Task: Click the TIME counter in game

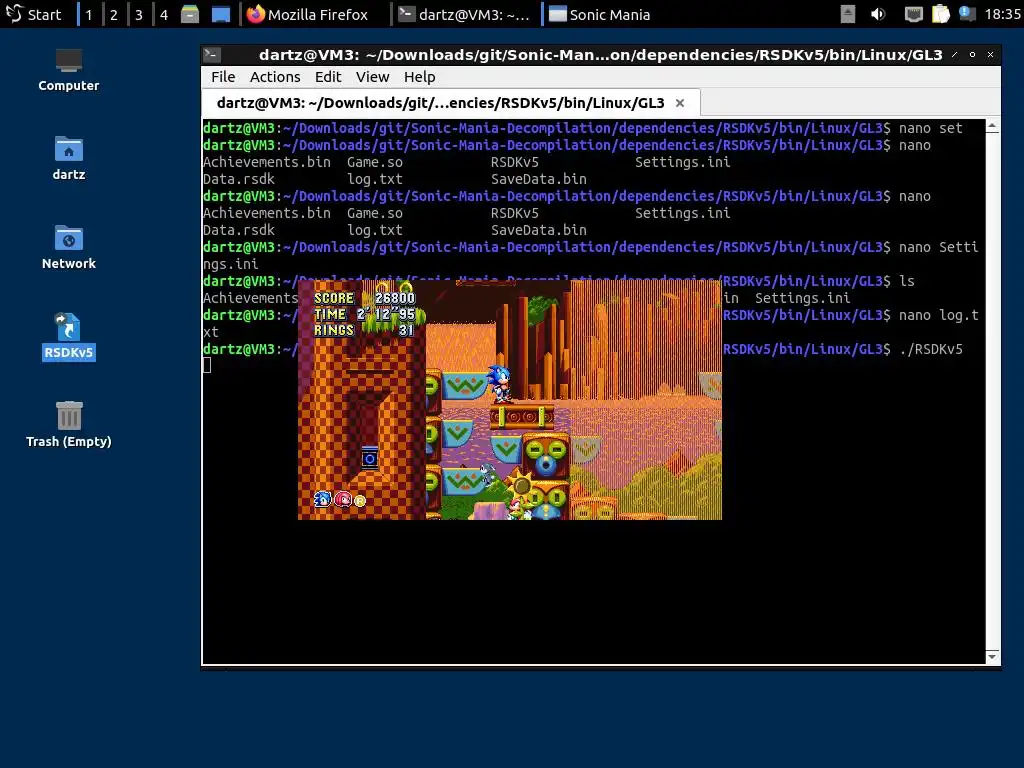Action: [364, 314]
